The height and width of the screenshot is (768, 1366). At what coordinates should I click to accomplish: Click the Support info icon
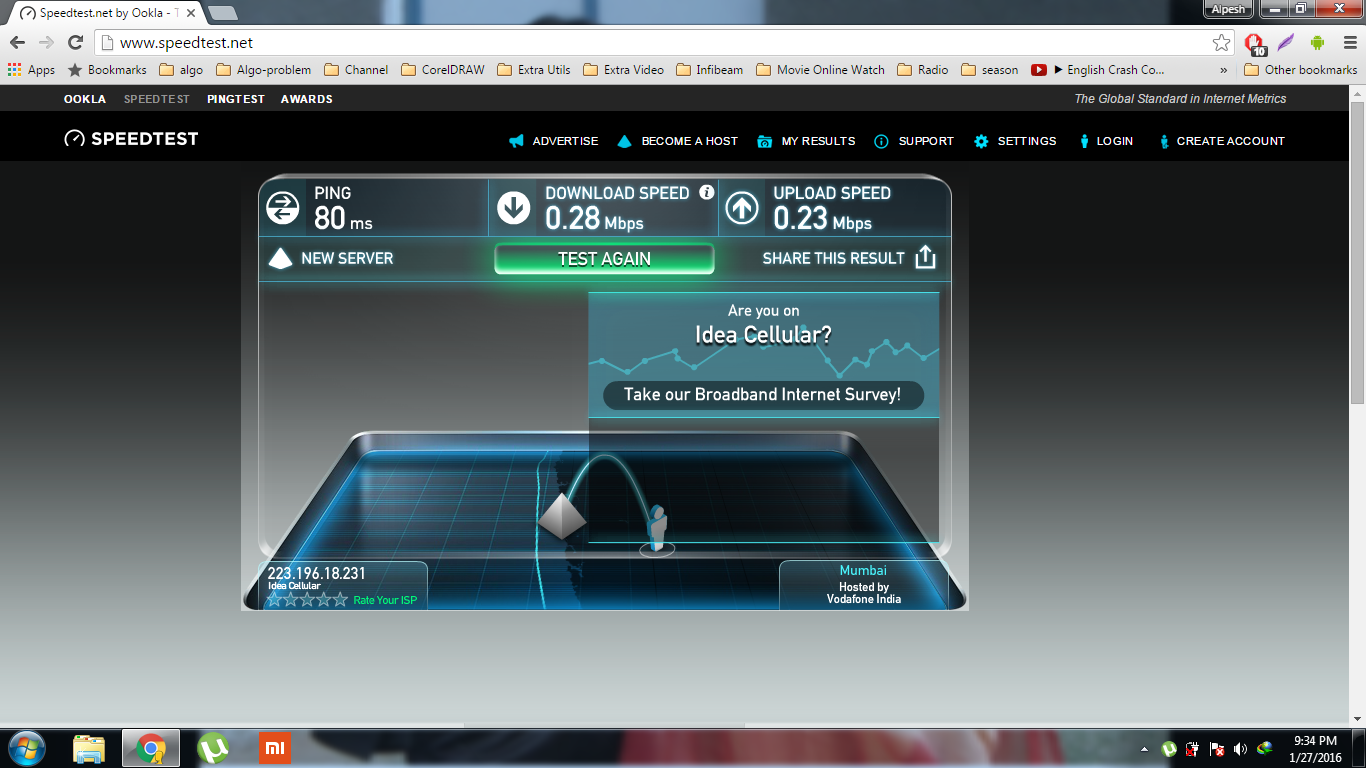coord(881,141)
